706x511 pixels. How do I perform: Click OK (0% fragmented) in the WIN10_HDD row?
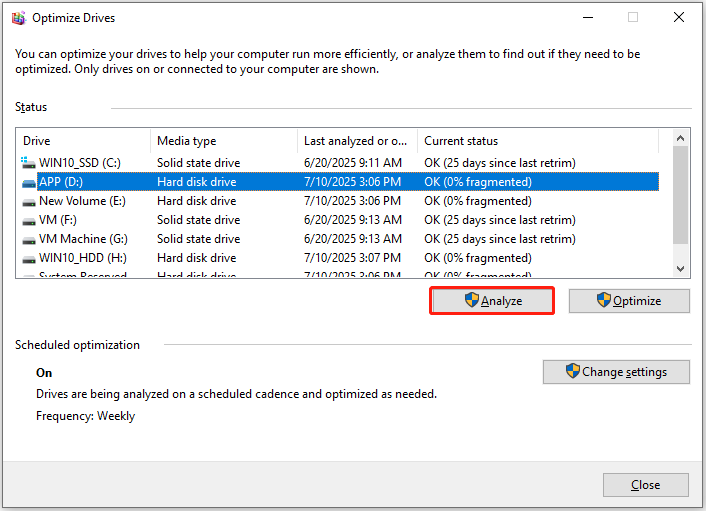[x=478, y=258]
